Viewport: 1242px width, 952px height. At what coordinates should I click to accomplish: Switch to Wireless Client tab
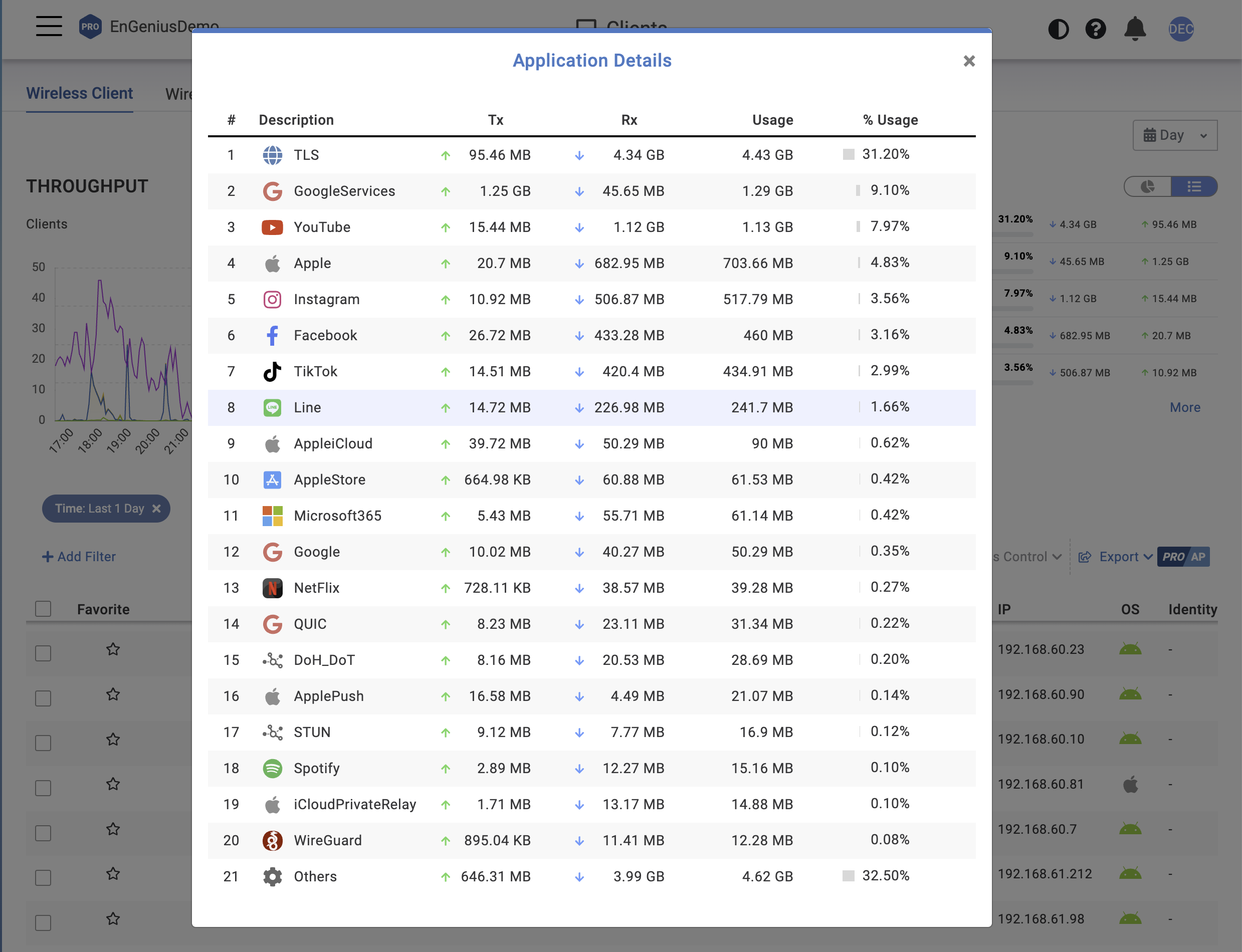pyautogui.click(x=79, y=94)
